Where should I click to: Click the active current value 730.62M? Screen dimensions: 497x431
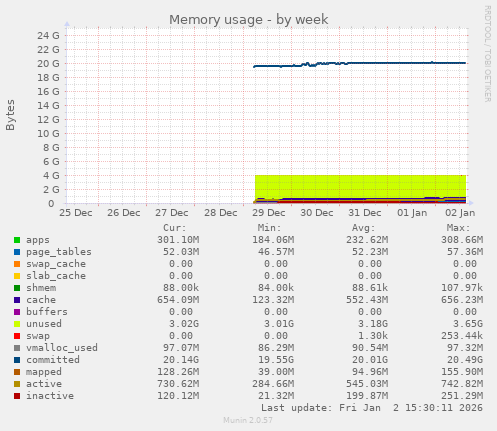click(x=178, y=384)
